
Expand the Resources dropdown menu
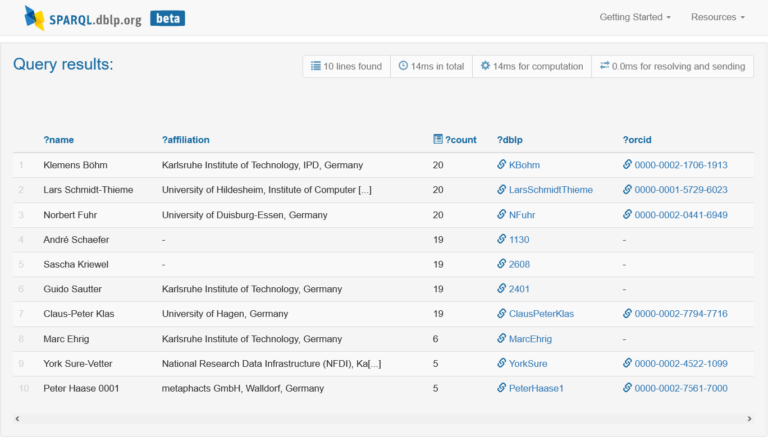click(718, 17)
